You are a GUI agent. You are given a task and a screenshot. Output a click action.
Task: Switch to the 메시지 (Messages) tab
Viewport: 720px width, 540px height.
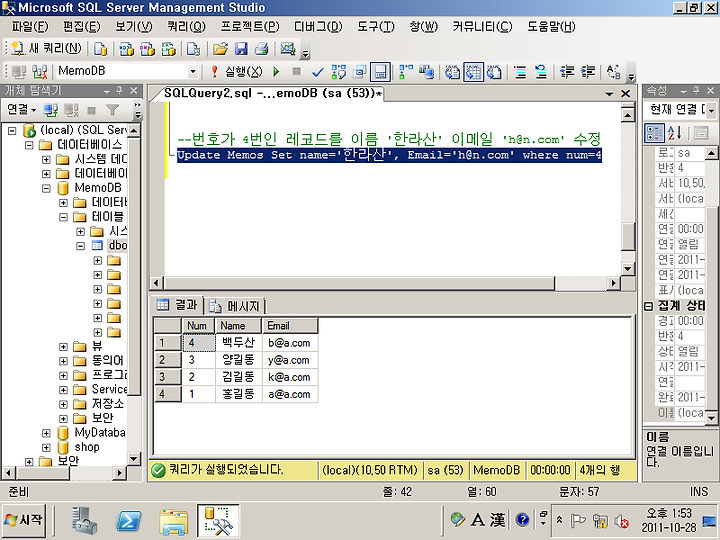click(x=235, y=306)
